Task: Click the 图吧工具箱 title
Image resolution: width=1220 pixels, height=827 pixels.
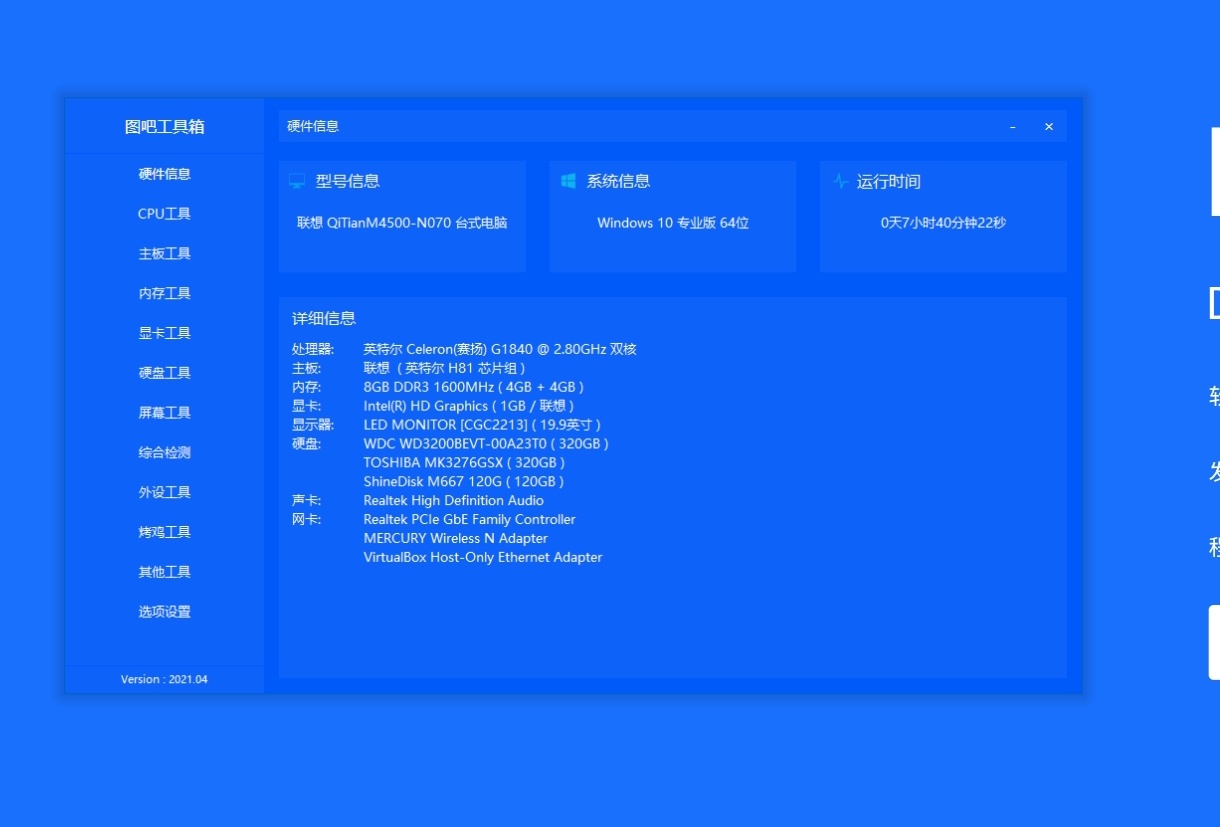Action: (164, 127)
